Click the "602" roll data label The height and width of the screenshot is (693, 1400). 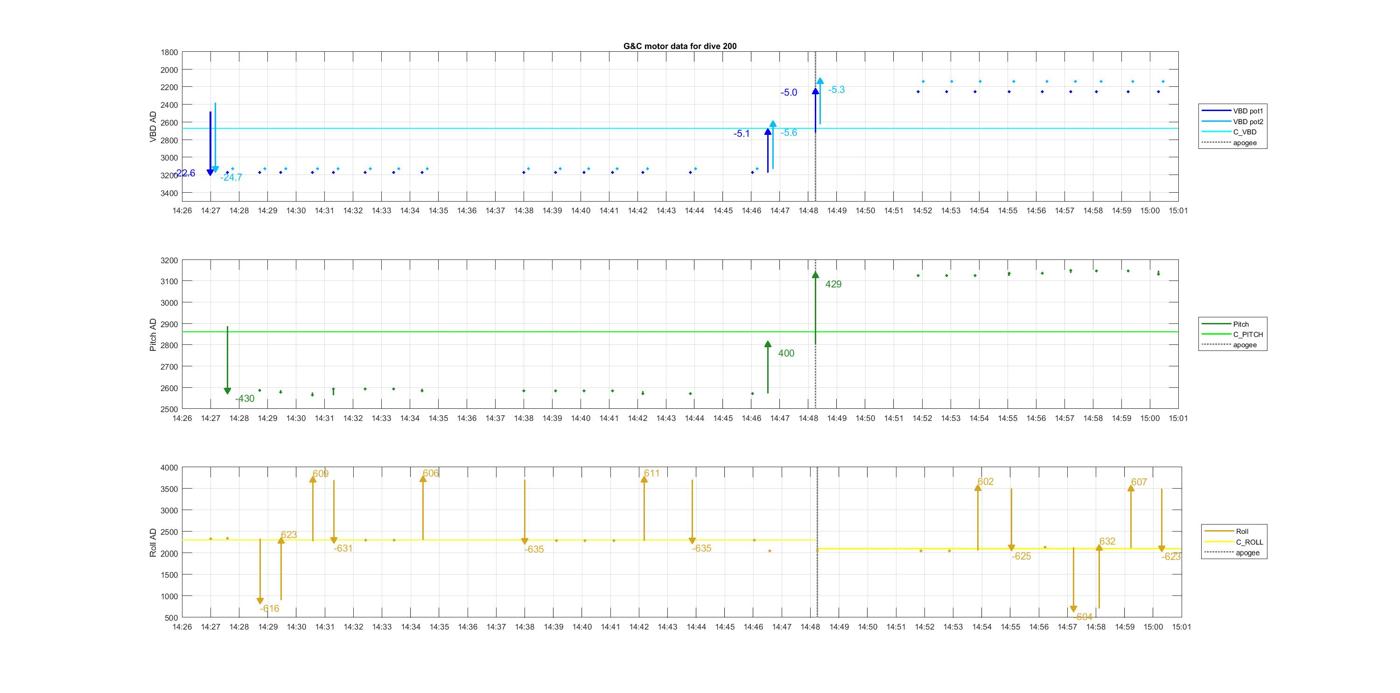[985, 482]
